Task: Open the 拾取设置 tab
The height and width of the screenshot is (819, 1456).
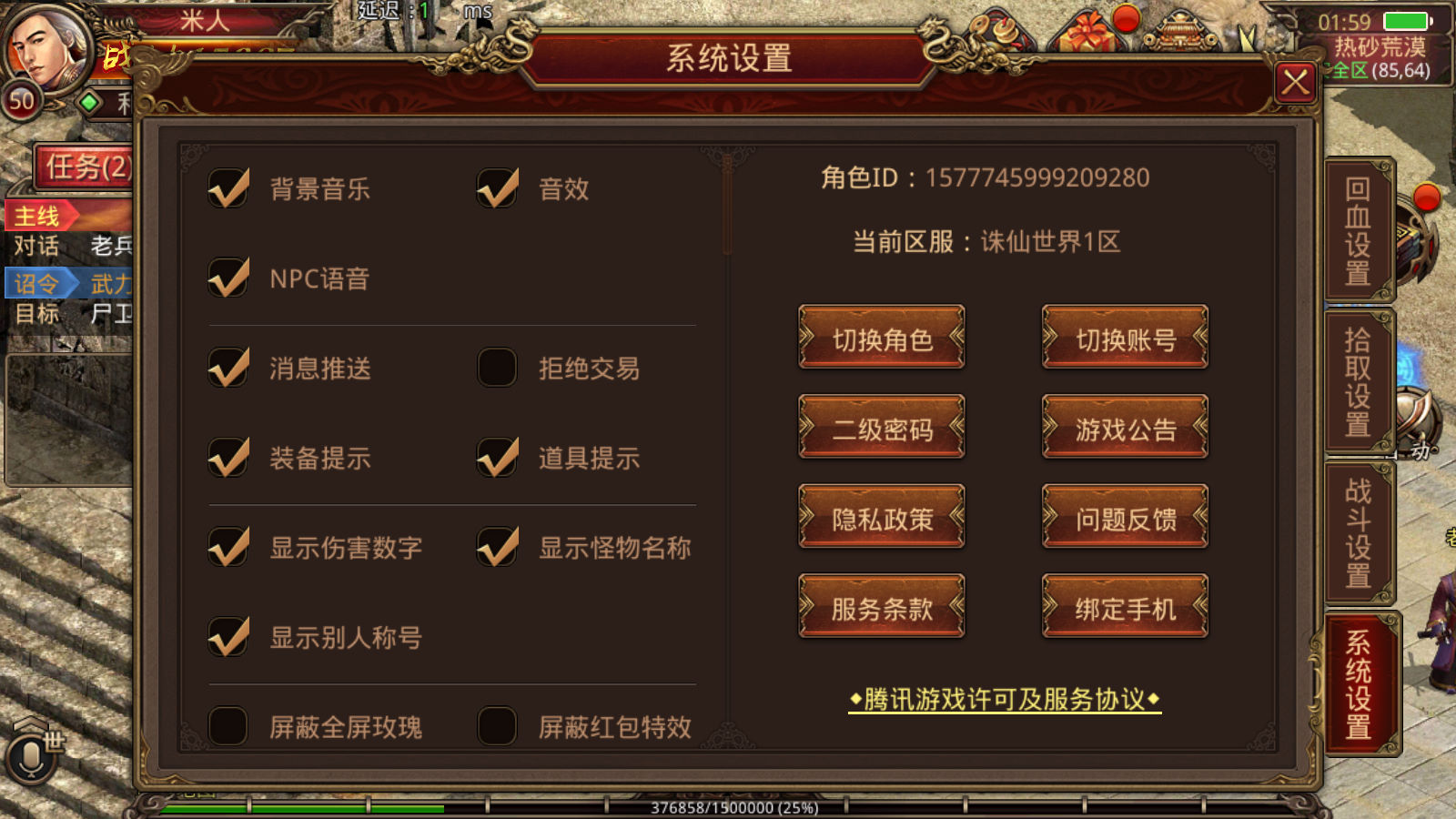Action: (x=1359, y=382)
